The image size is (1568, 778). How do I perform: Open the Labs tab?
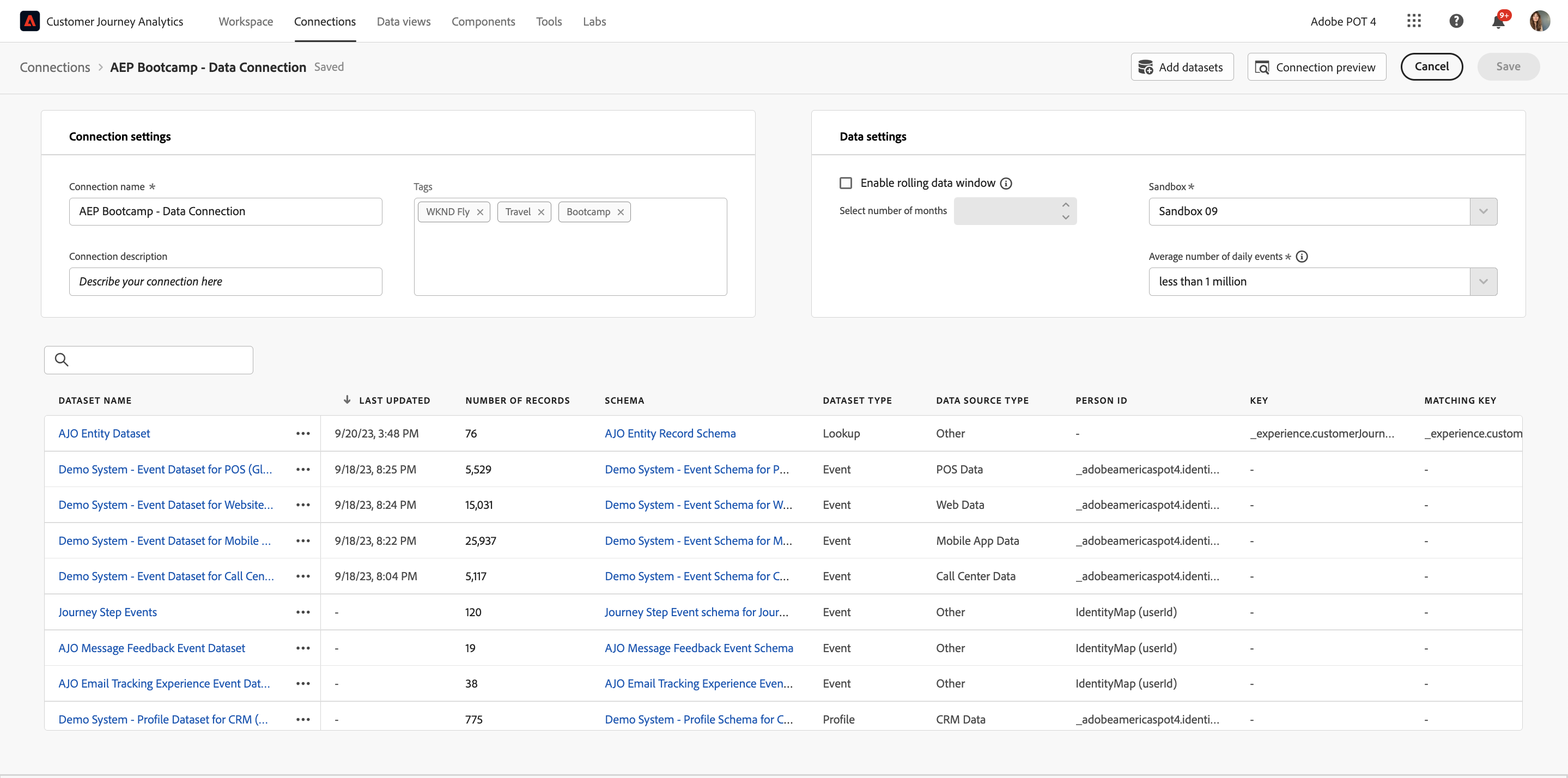pyautogui.click(x=595, y=21)
